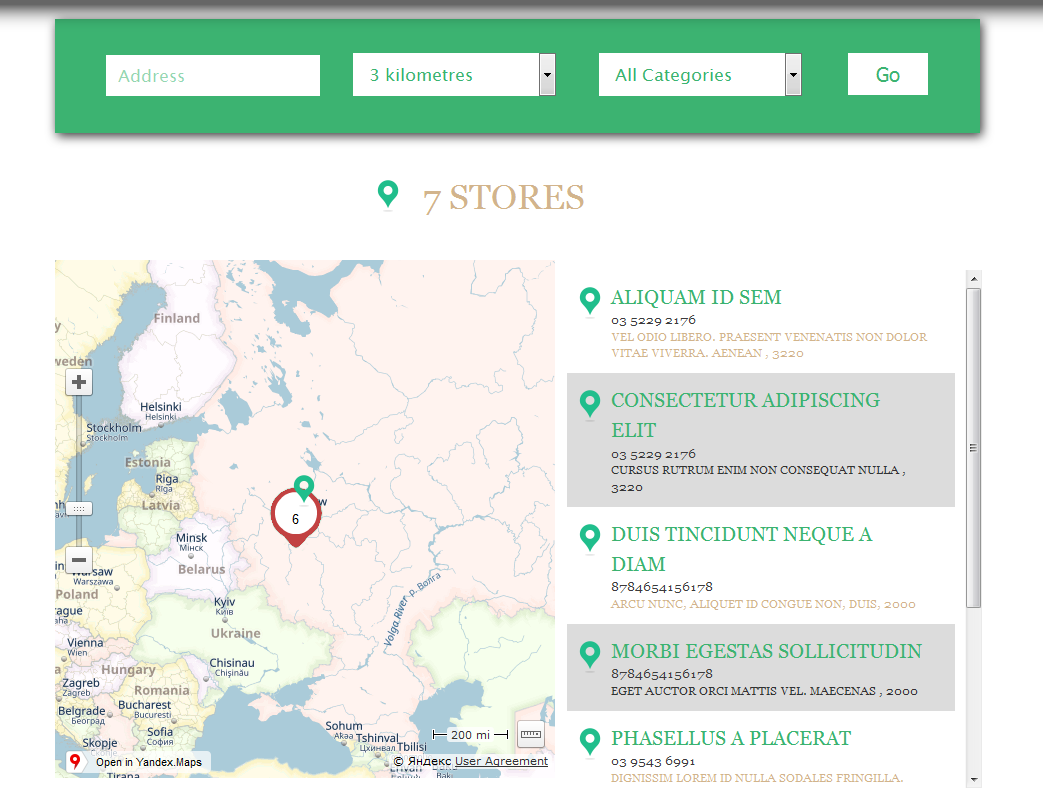Select the Duis Tincidunt Neque A Diam store
Screen dimensions: 1043x801
(742, 549)
